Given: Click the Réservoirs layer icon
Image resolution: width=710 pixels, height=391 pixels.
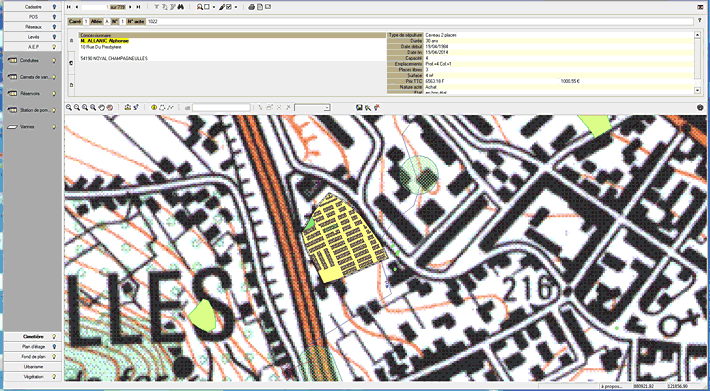Looking at the screenshot, I should [x=12, y=94].
